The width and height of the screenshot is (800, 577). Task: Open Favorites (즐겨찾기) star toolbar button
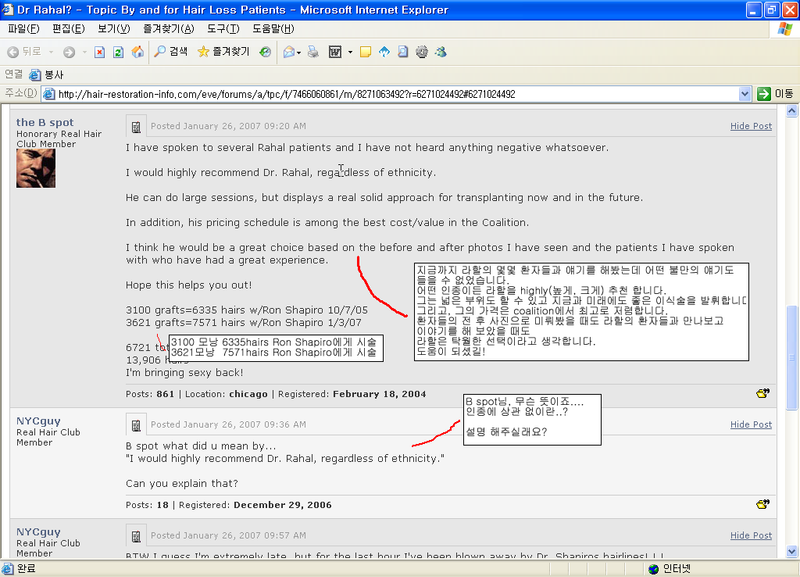coord(223,52)
